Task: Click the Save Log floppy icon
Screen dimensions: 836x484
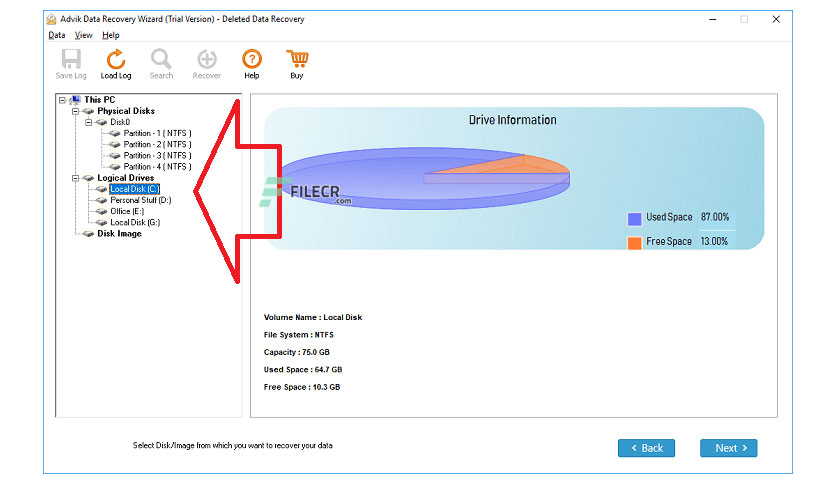Action: (71, 59)
